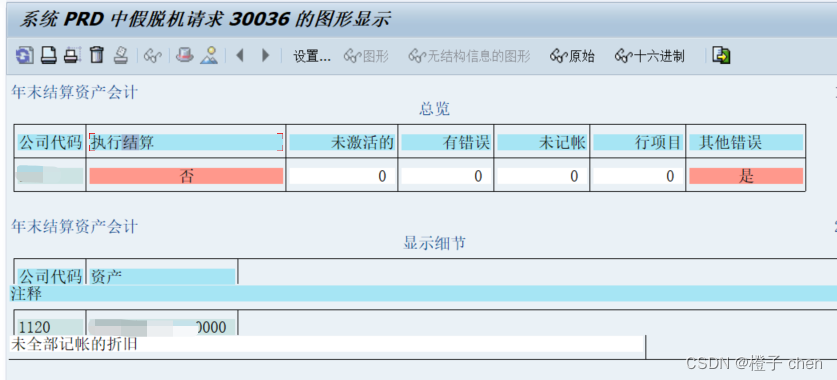This screenshot has width=837, height=380.
Task: Click the red top hat icon
Action: point(185,54)
